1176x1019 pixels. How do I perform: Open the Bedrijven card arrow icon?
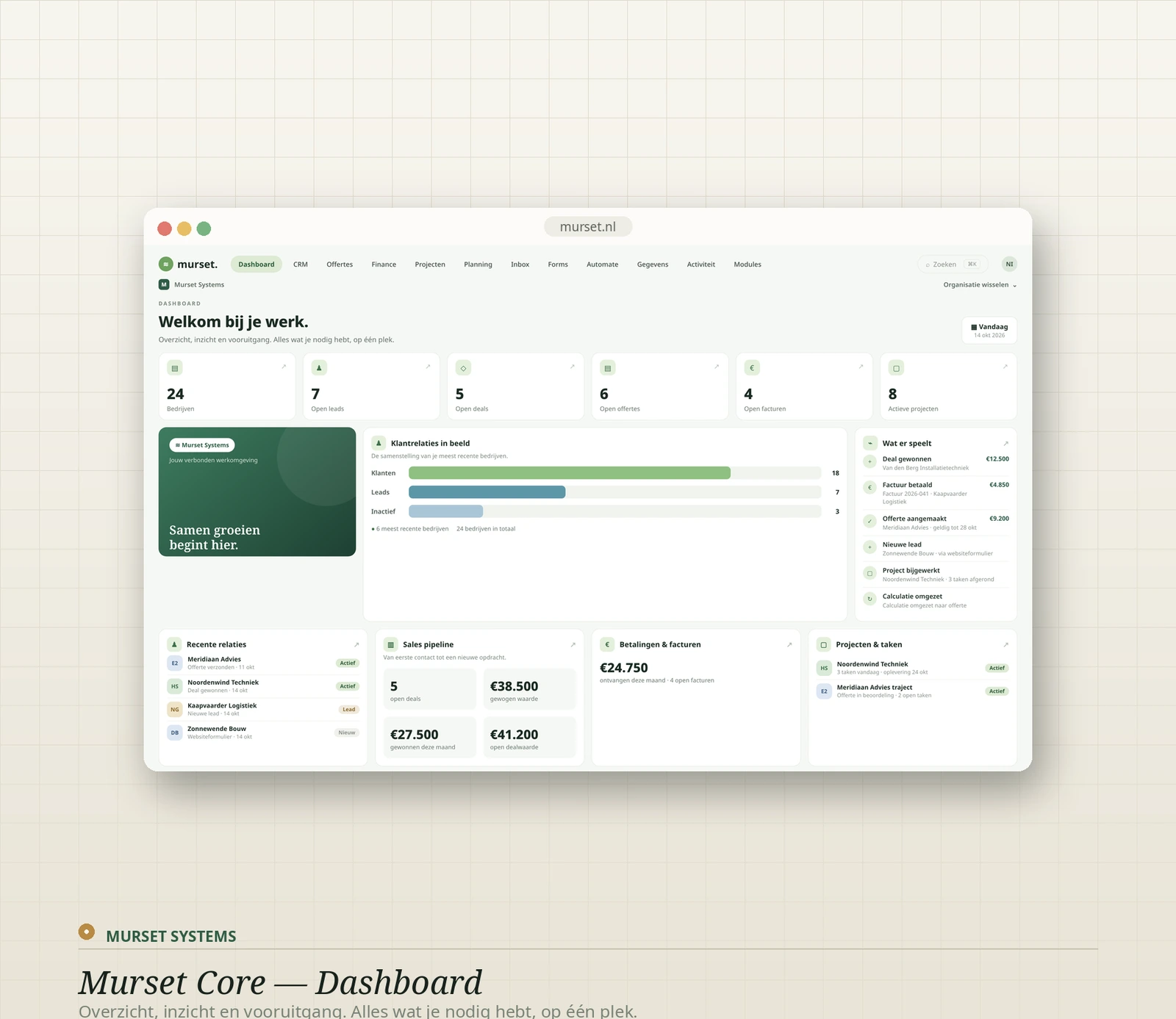(284, 367)
